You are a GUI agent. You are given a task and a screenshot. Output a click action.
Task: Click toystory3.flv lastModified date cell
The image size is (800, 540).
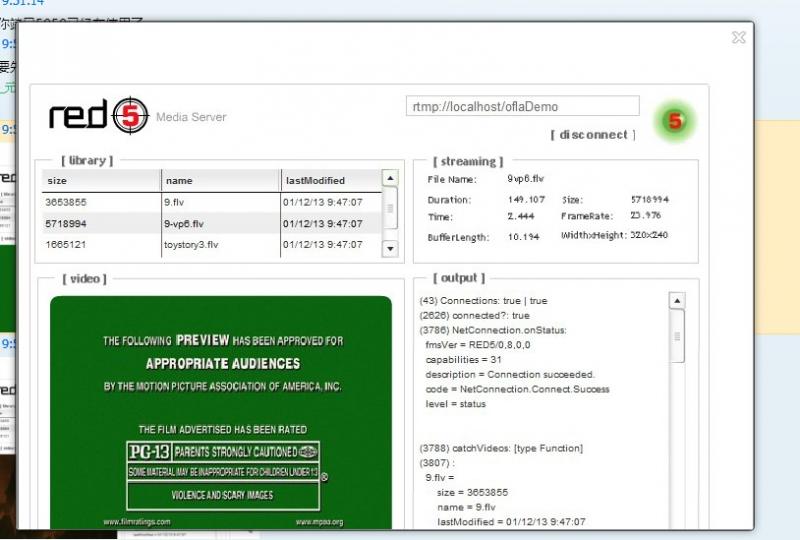323,244
